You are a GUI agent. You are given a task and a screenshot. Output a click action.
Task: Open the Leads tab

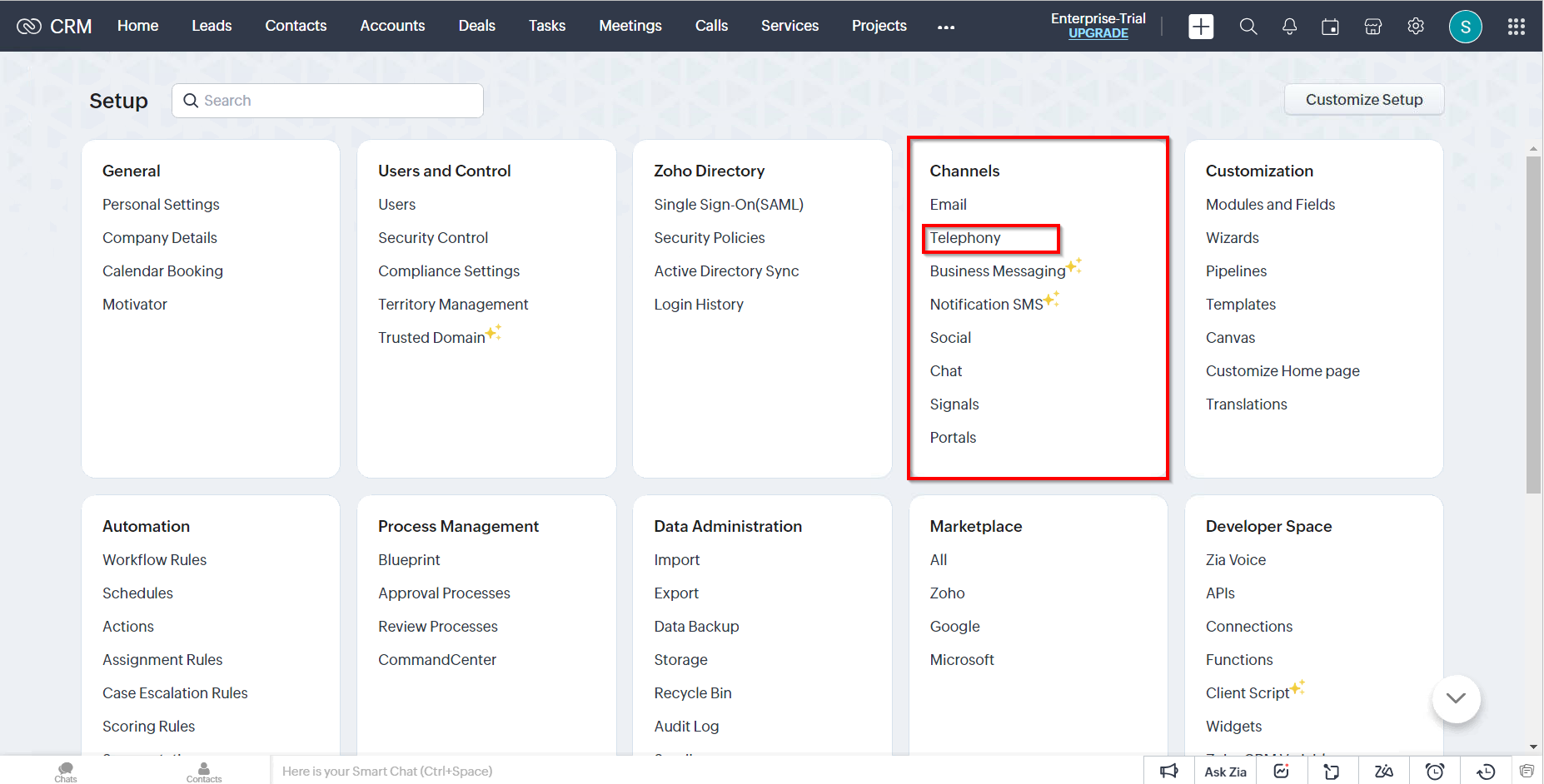[212, 26]
